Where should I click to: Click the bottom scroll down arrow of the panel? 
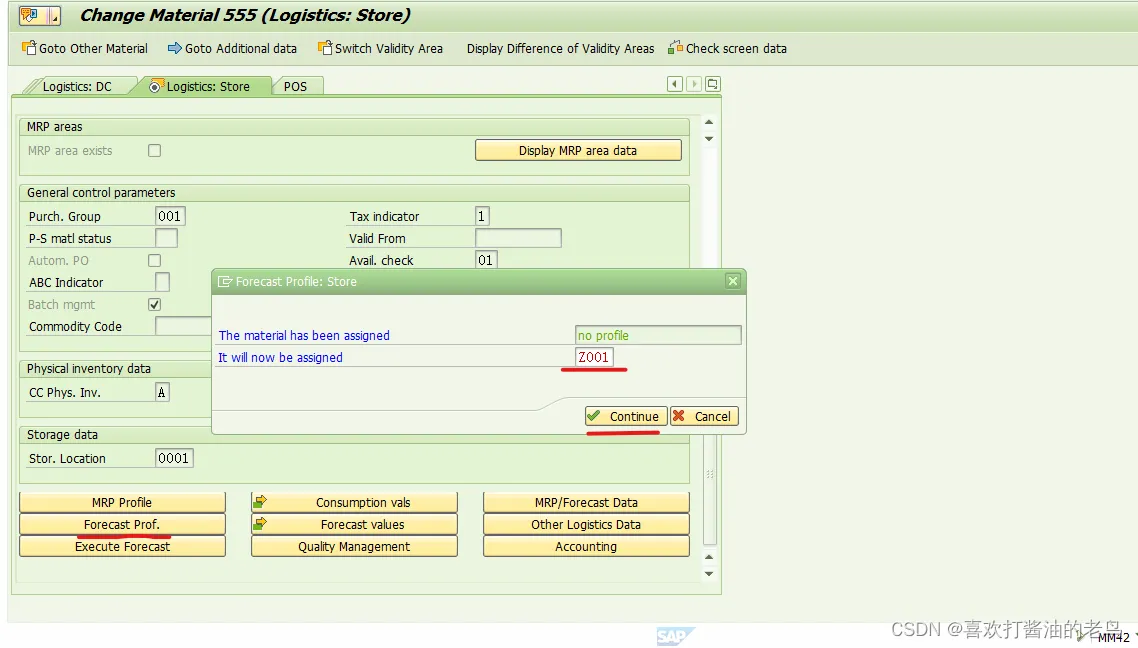(709, 574)
